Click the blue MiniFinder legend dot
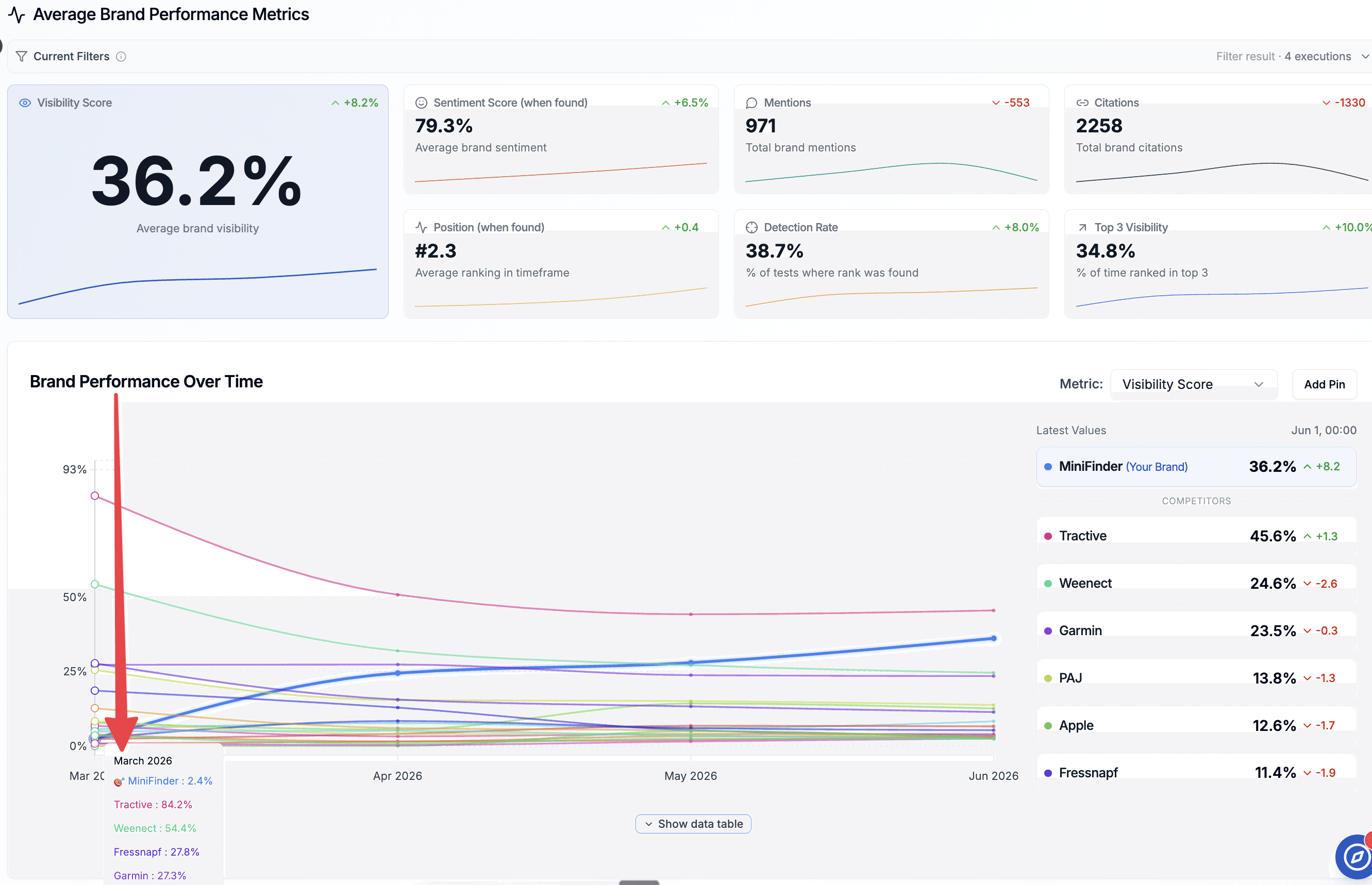This screenshot has width=1372, height=885. point(1048,467)
